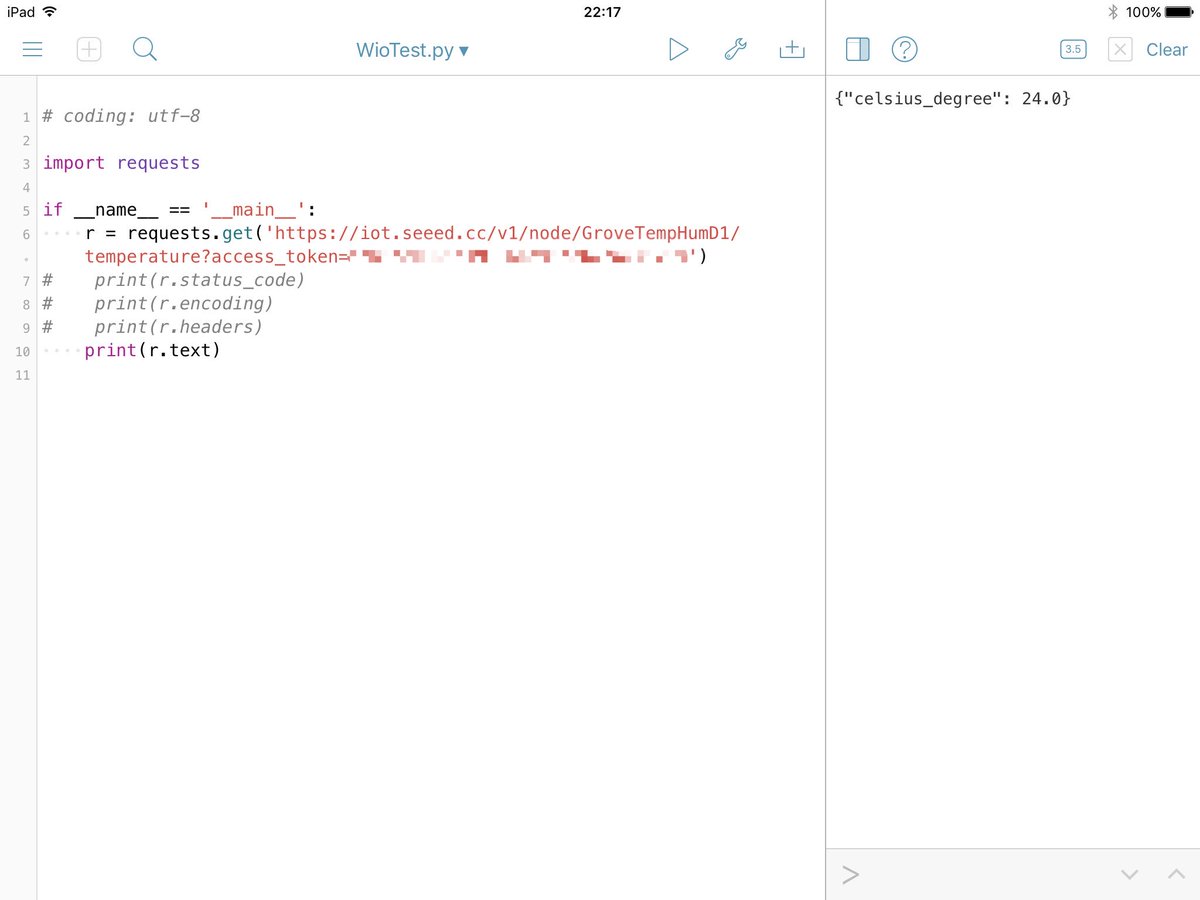1200x900 pixels.
Task: Show previous console history with up chevron
Action: coord(1176,874)
